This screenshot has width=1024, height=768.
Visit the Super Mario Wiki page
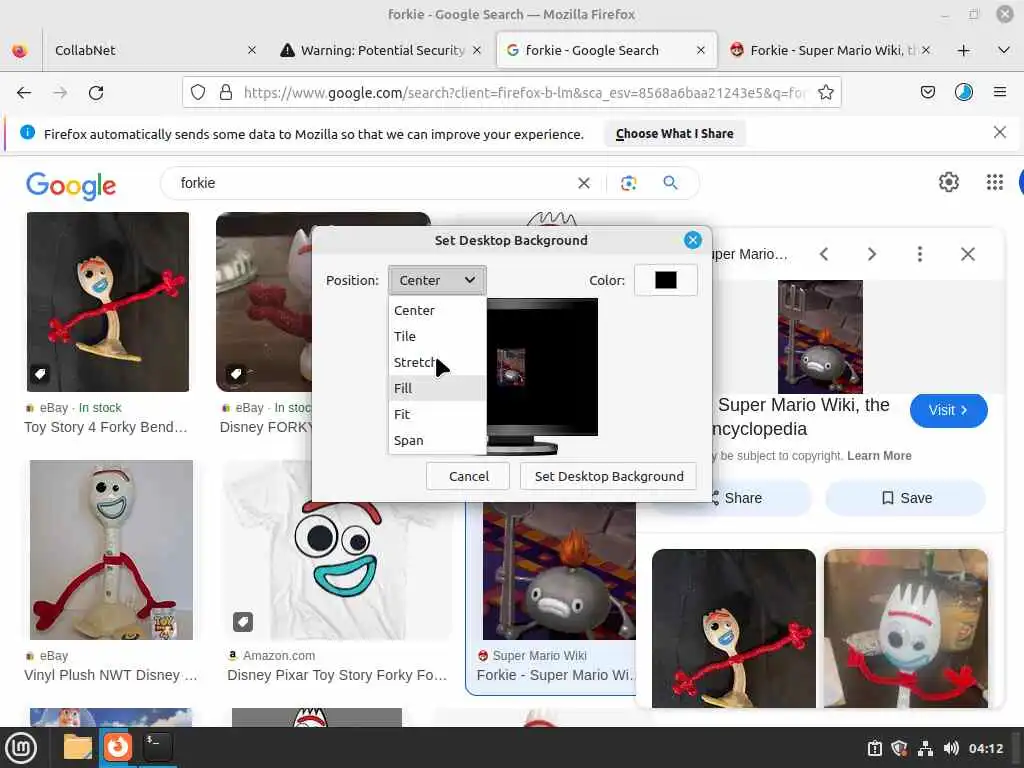pos(948,410)
